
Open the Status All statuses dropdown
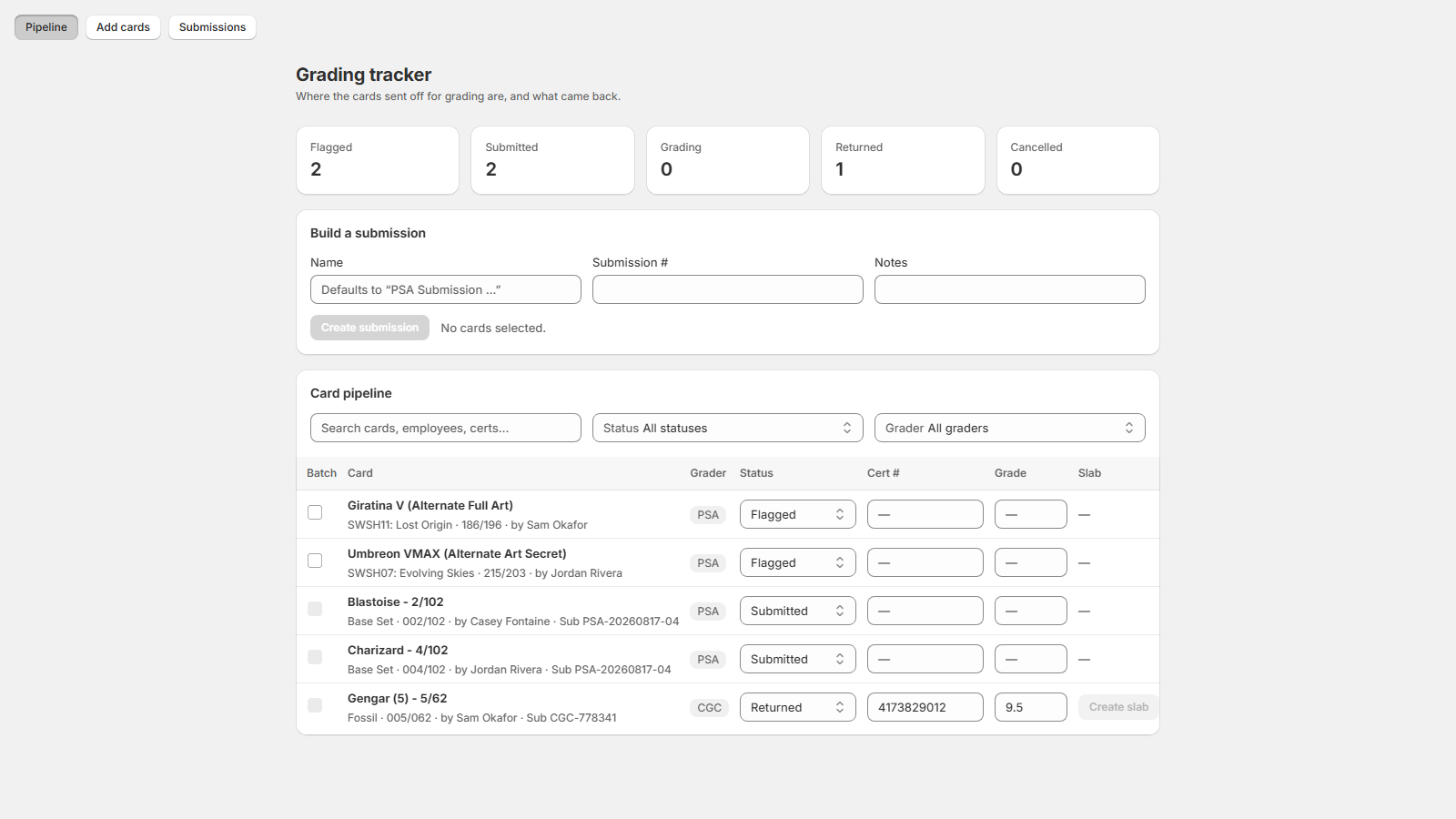tap(728, 428)
